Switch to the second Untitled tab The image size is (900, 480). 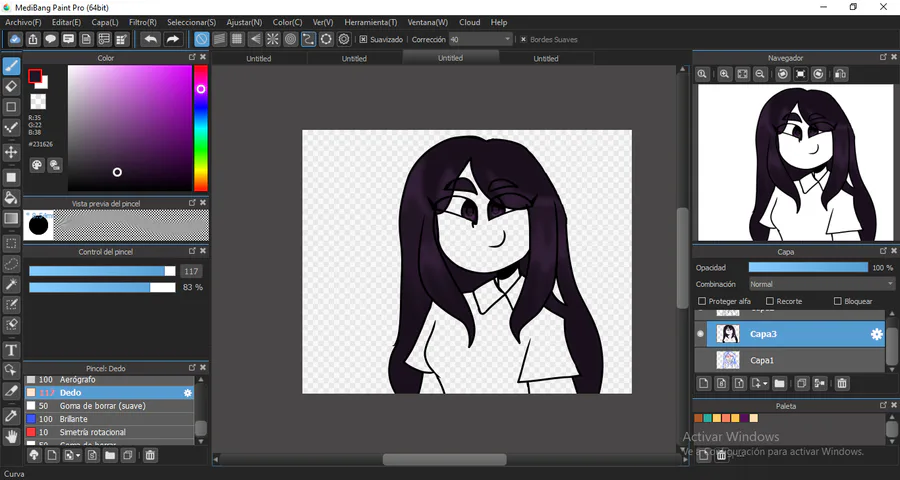pyautogui.click(x=354, y=59)
